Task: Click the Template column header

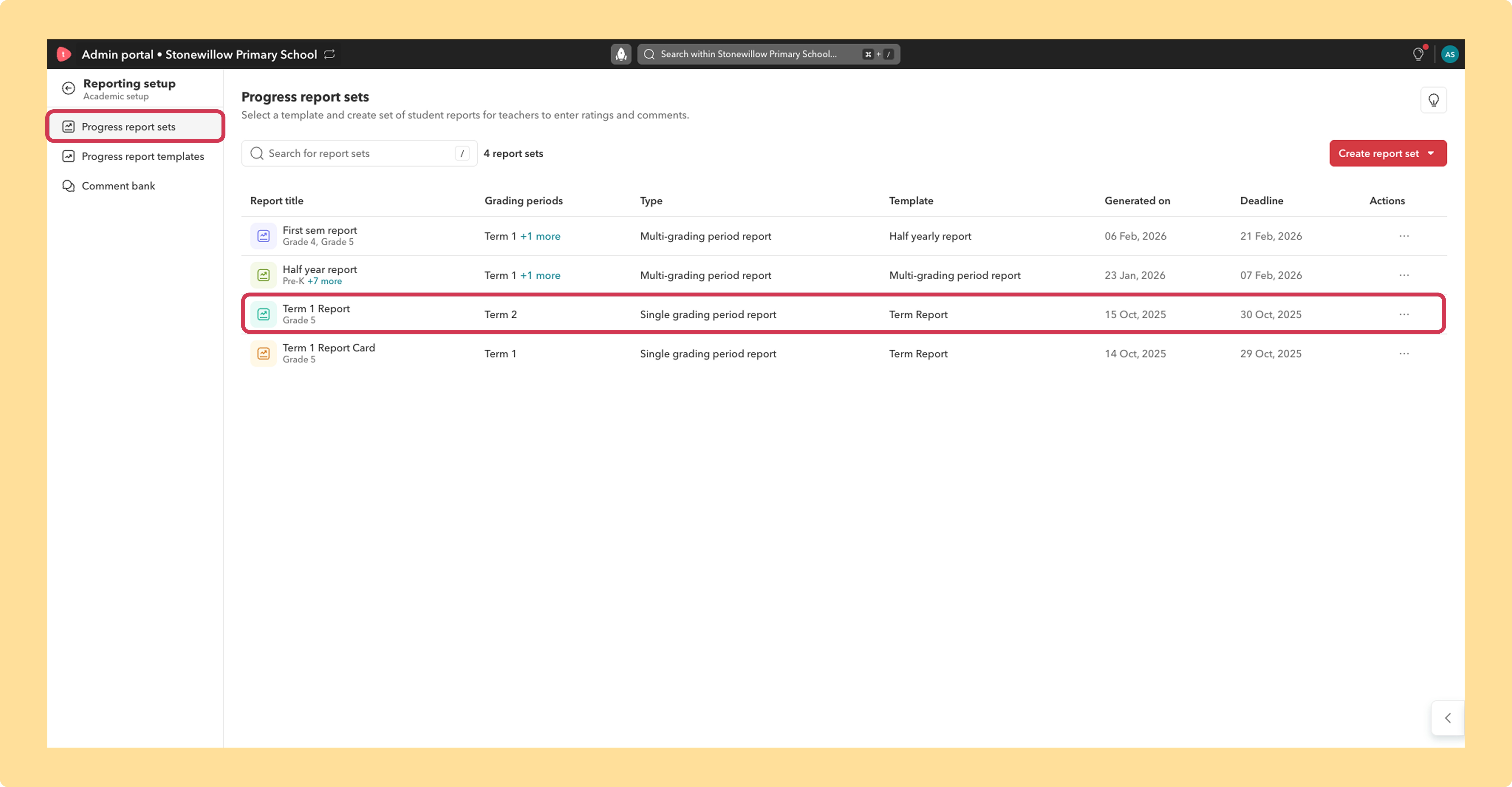Action: 911,201
